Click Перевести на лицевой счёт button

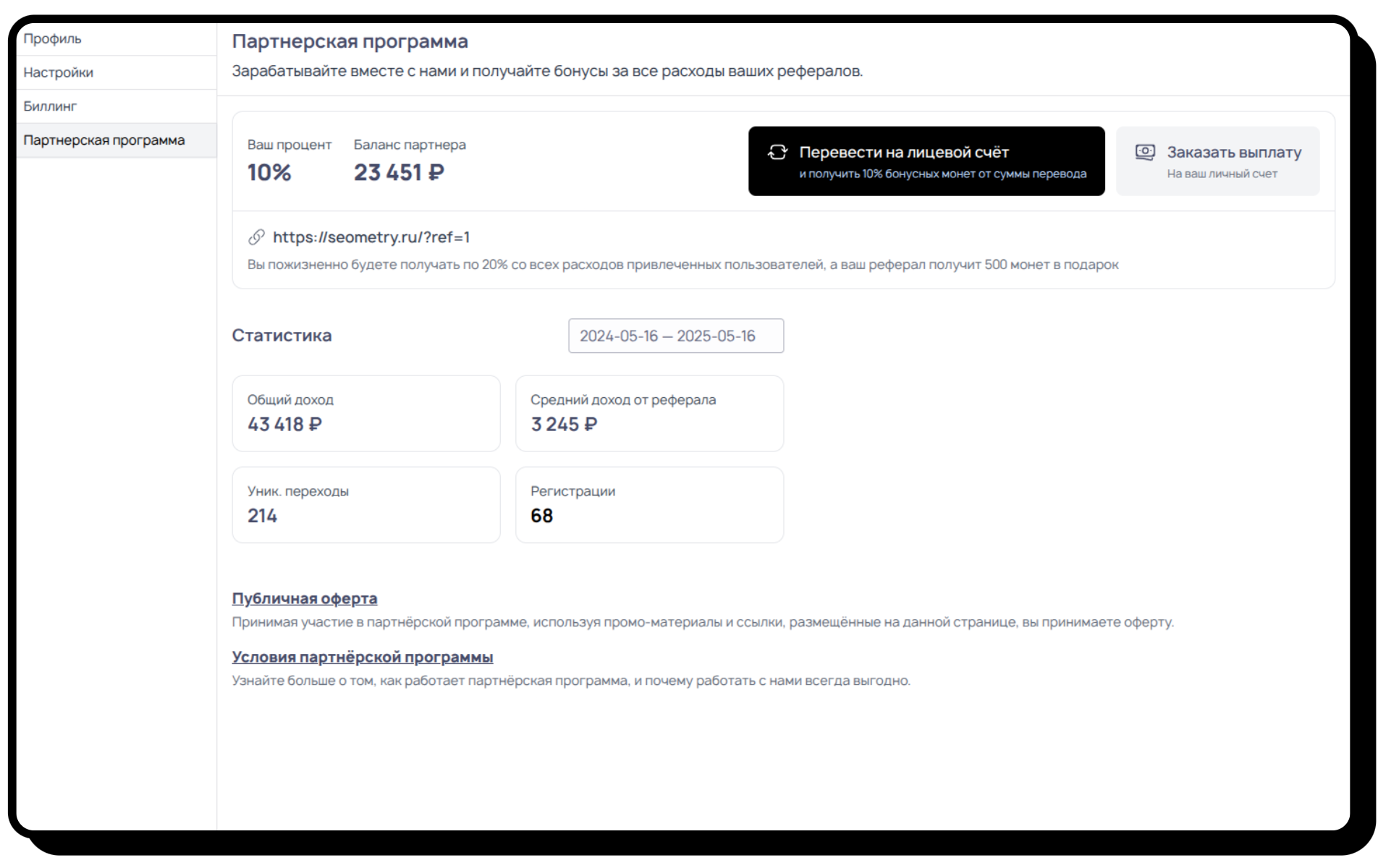(926, 161)
